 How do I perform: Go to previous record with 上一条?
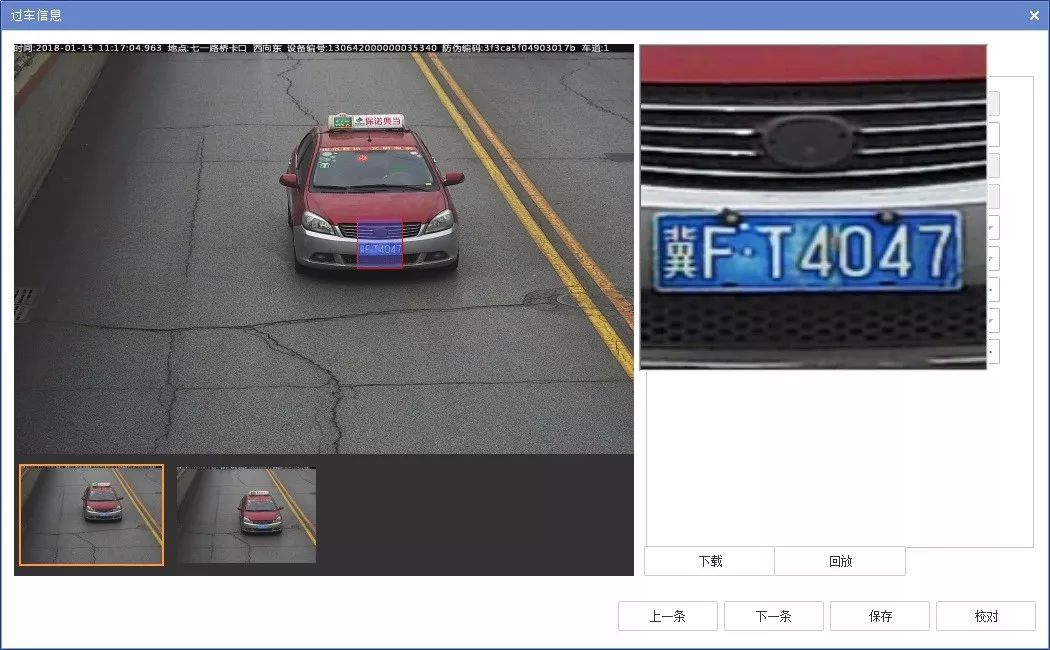(668, 616)
